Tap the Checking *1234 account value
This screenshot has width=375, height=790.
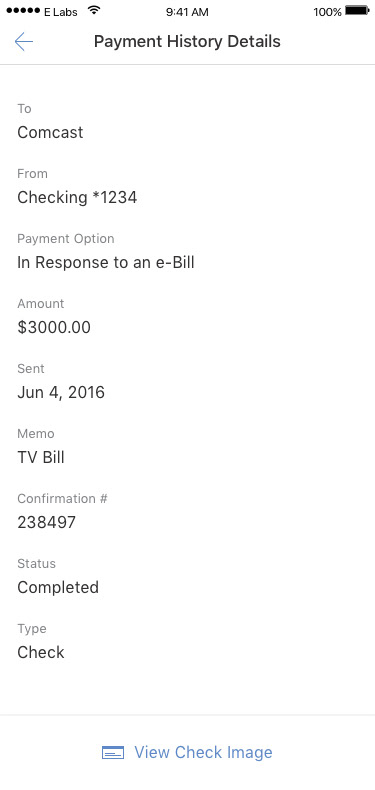77,198
